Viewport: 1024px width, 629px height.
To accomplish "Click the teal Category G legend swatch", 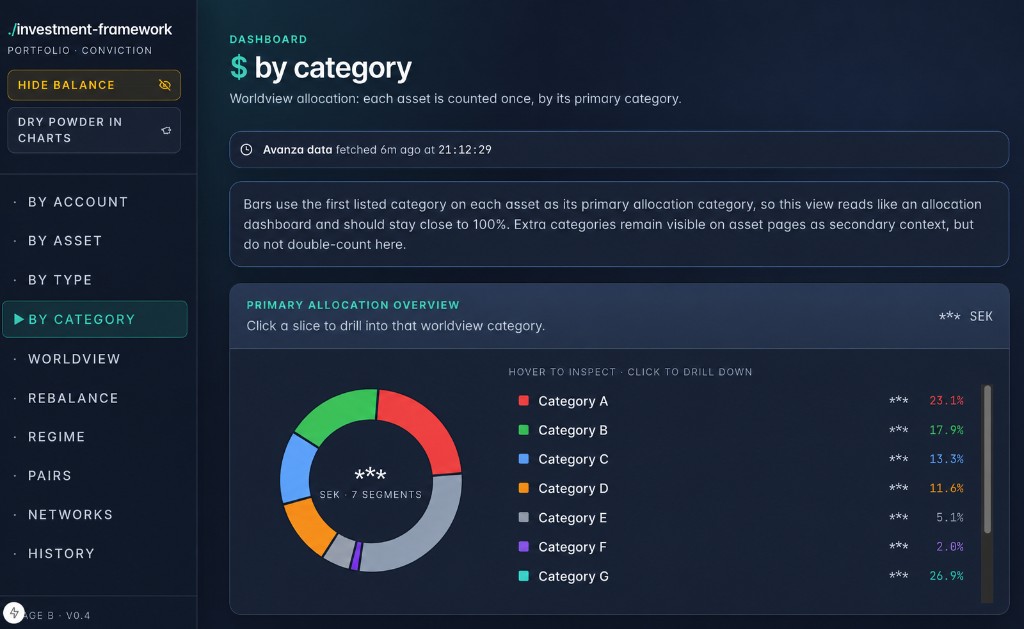I will (x=523, y=575).
